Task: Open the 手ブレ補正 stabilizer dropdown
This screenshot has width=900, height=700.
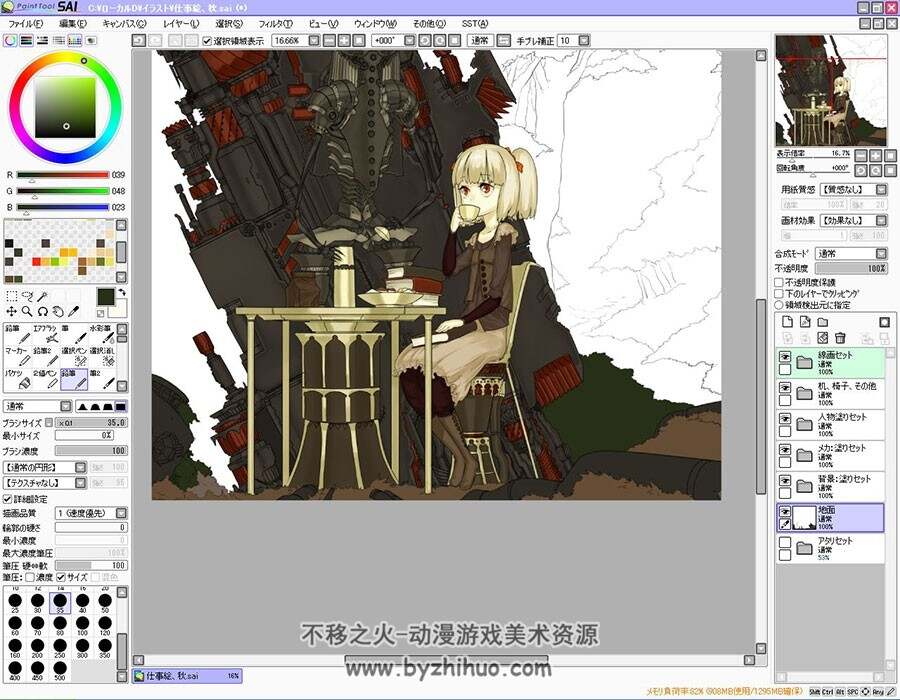Action: click(x=584, y=41)
